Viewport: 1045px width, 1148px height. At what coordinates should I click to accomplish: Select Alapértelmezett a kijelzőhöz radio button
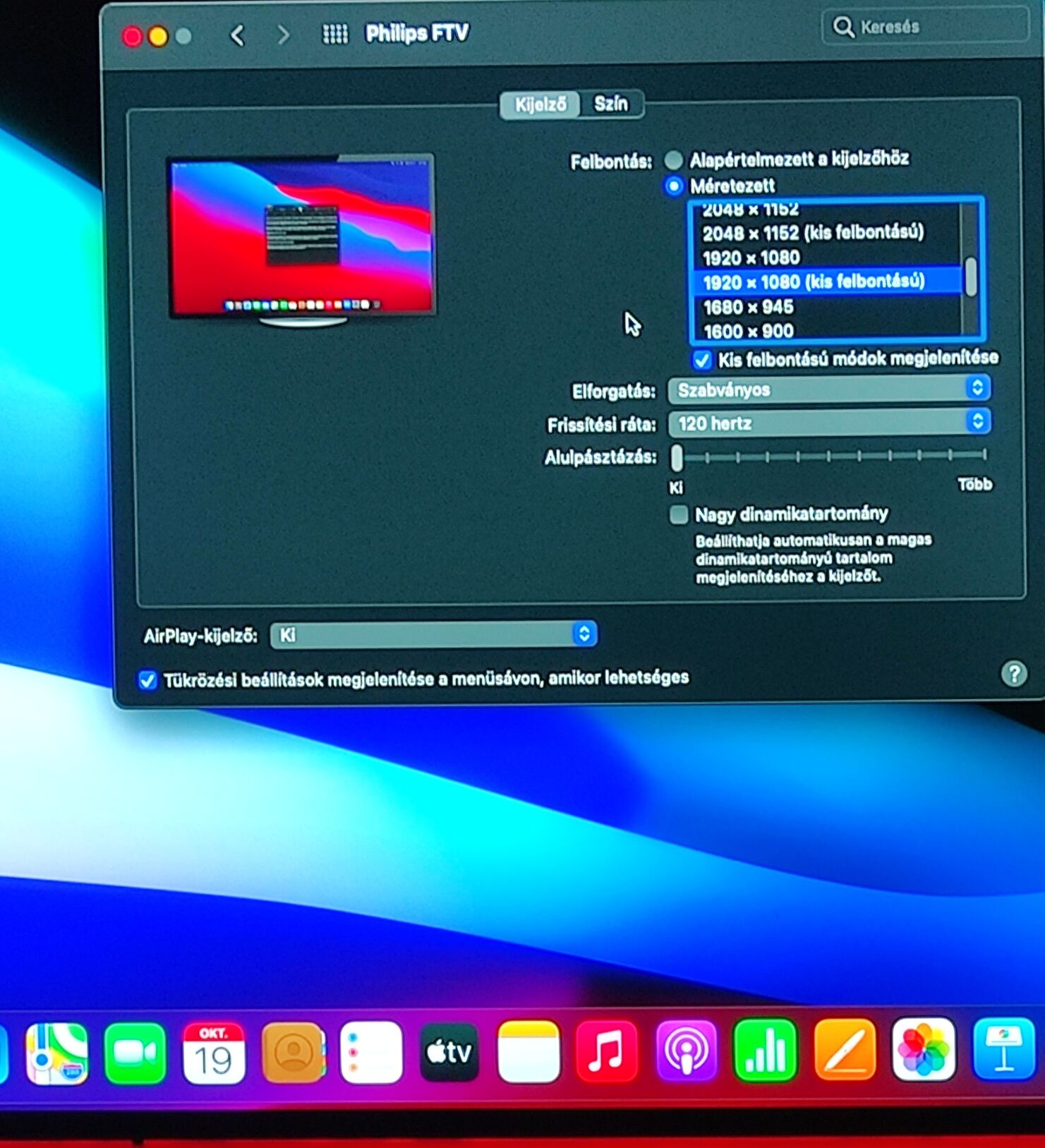(x=674, y=160)
